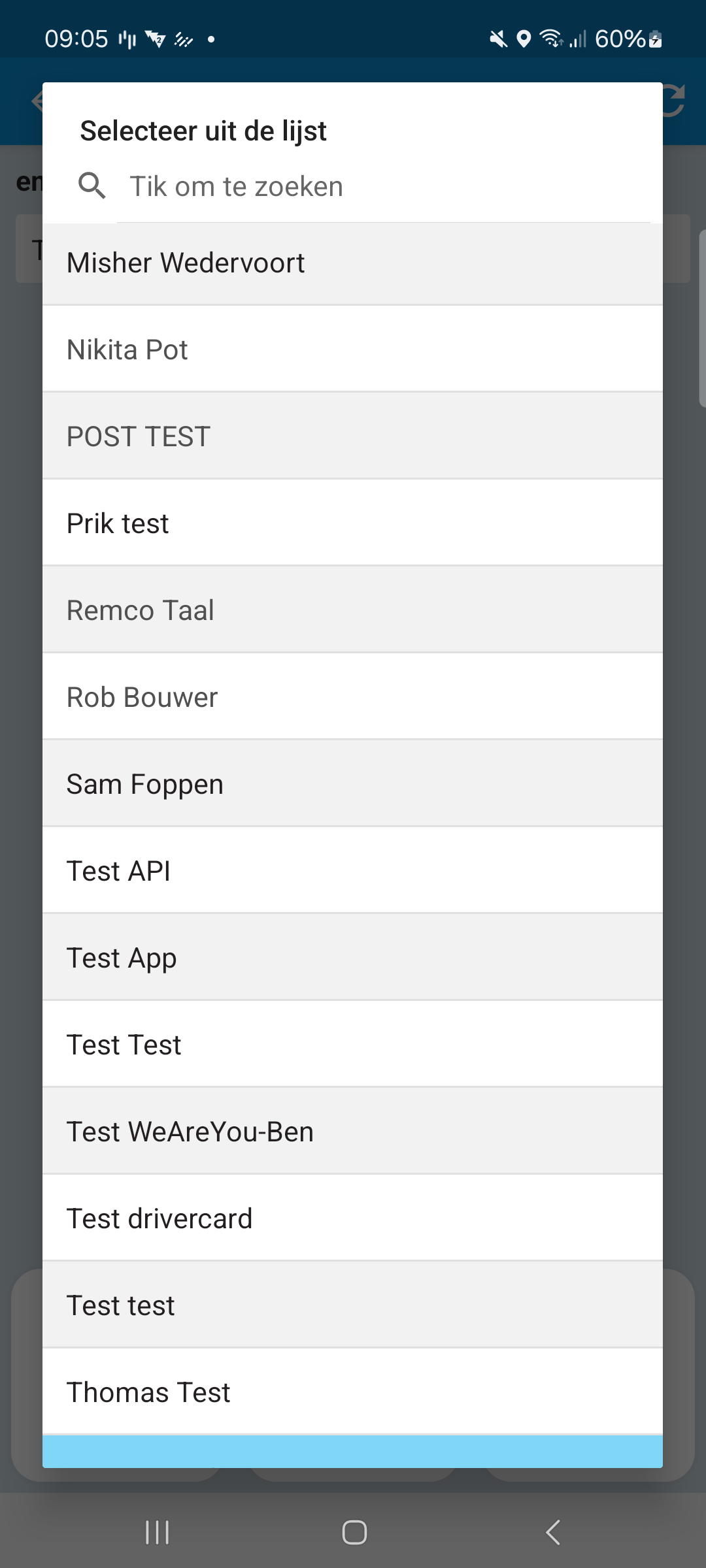Tap the refresh icon in the header

click(x=675, y=101)
